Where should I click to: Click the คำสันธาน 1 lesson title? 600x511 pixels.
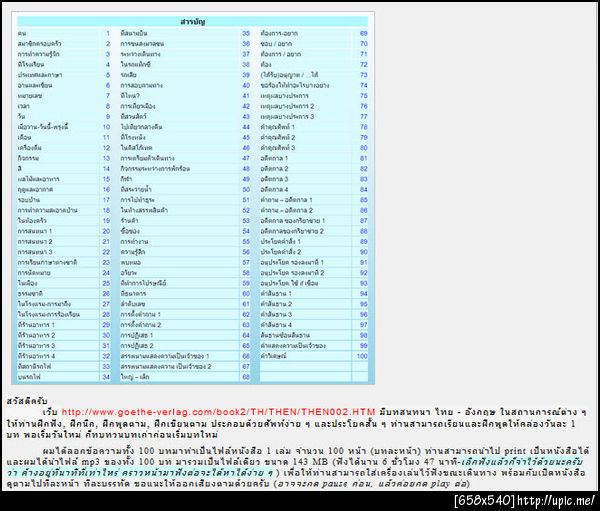[276, 294]
